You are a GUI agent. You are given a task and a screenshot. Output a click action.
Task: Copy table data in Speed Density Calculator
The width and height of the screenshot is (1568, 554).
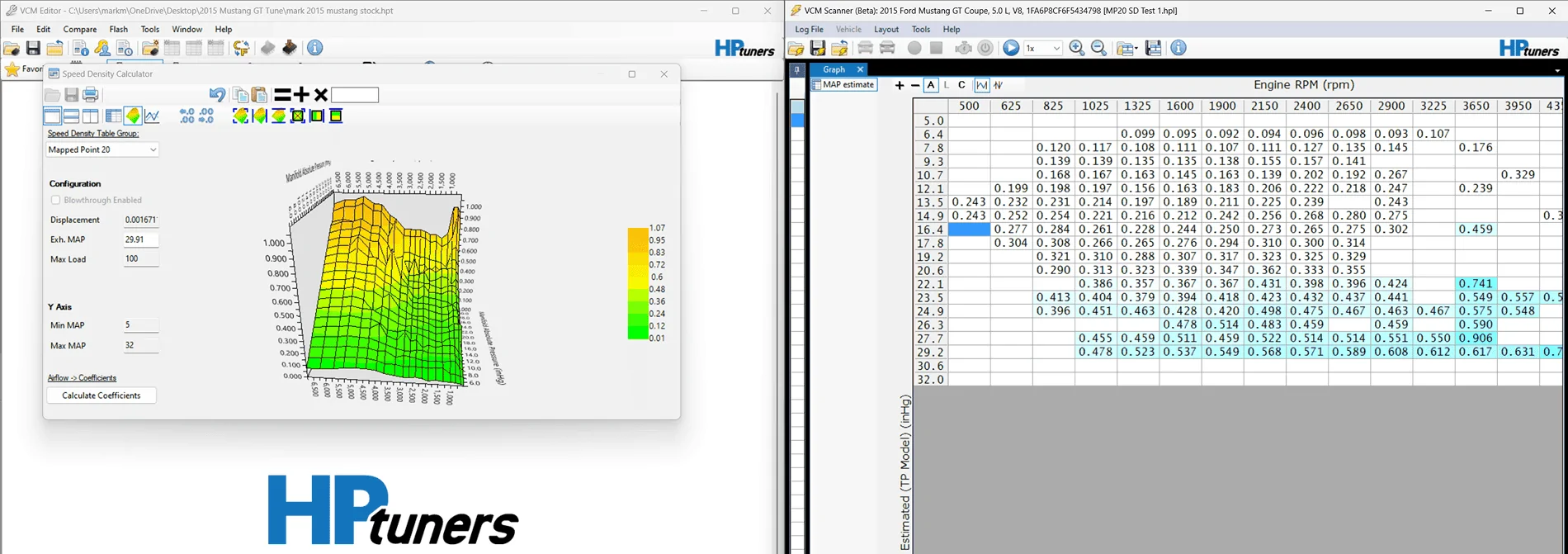coord(240,95)
